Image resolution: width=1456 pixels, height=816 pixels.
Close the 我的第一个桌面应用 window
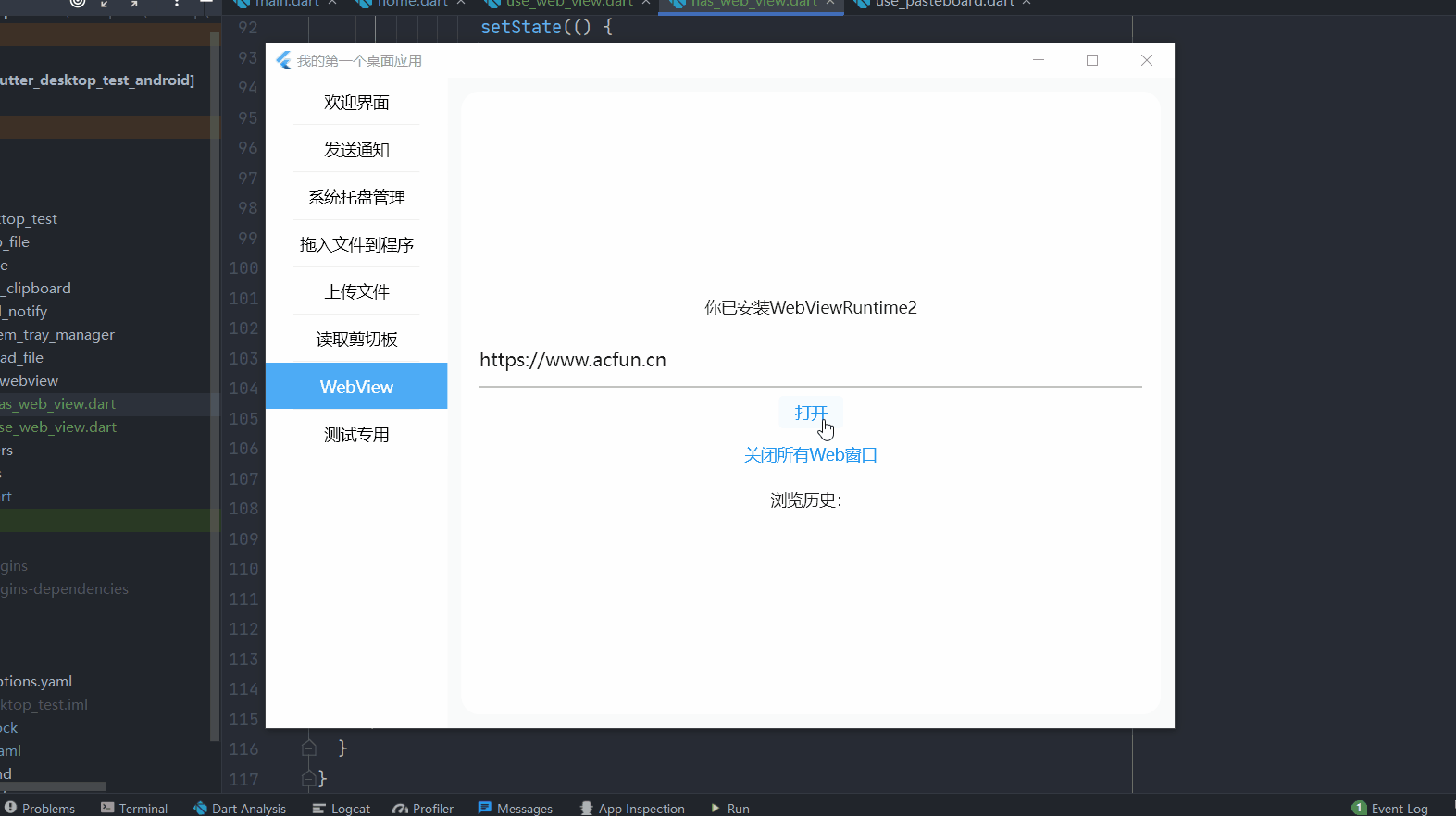[x=1147, y=60]
